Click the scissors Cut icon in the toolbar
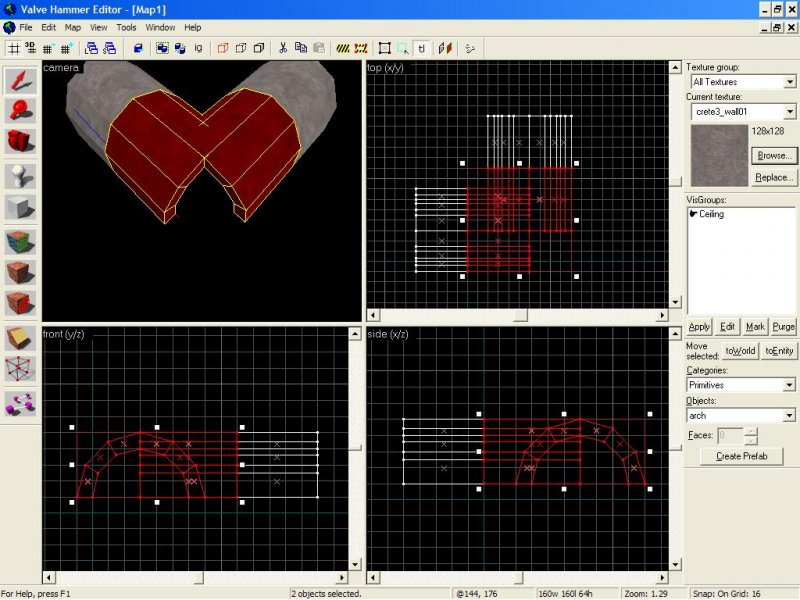The image size is (800, 600). coord(283,47)
